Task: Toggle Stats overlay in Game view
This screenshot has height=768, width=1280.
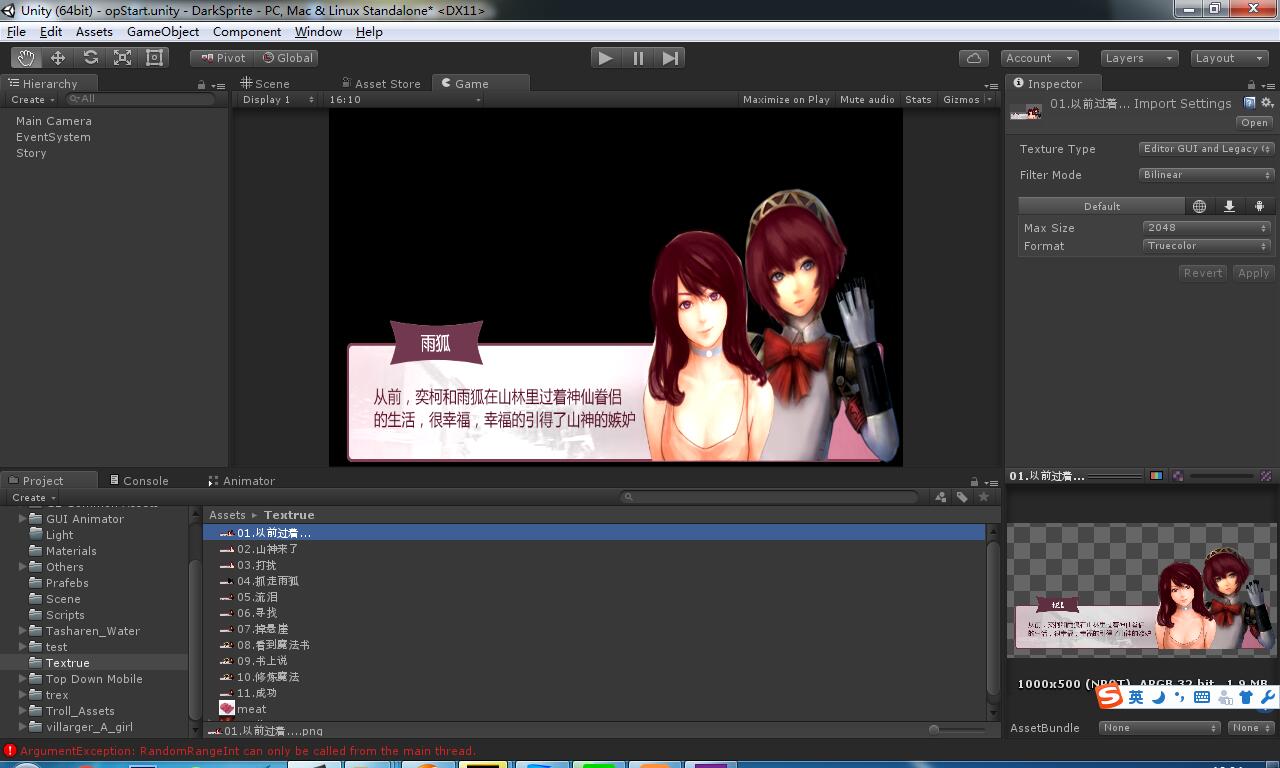Action: click(918, 99)
